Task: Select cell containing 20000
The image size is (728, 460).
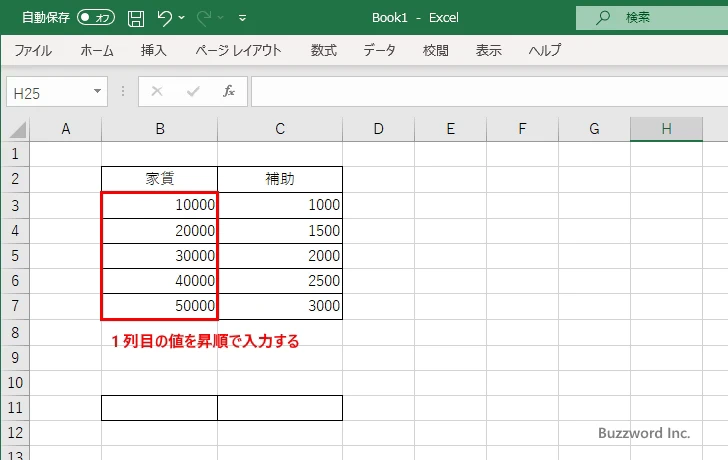Action: click(160, 231)
